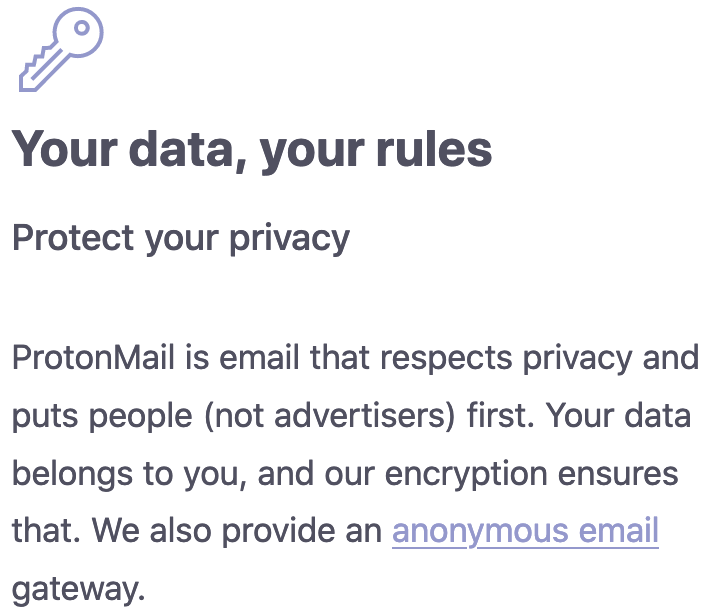The width and height of the screenshot is (707, 615).
Task: Click the "(not advertisers)" text
Action: pos(330,416)
